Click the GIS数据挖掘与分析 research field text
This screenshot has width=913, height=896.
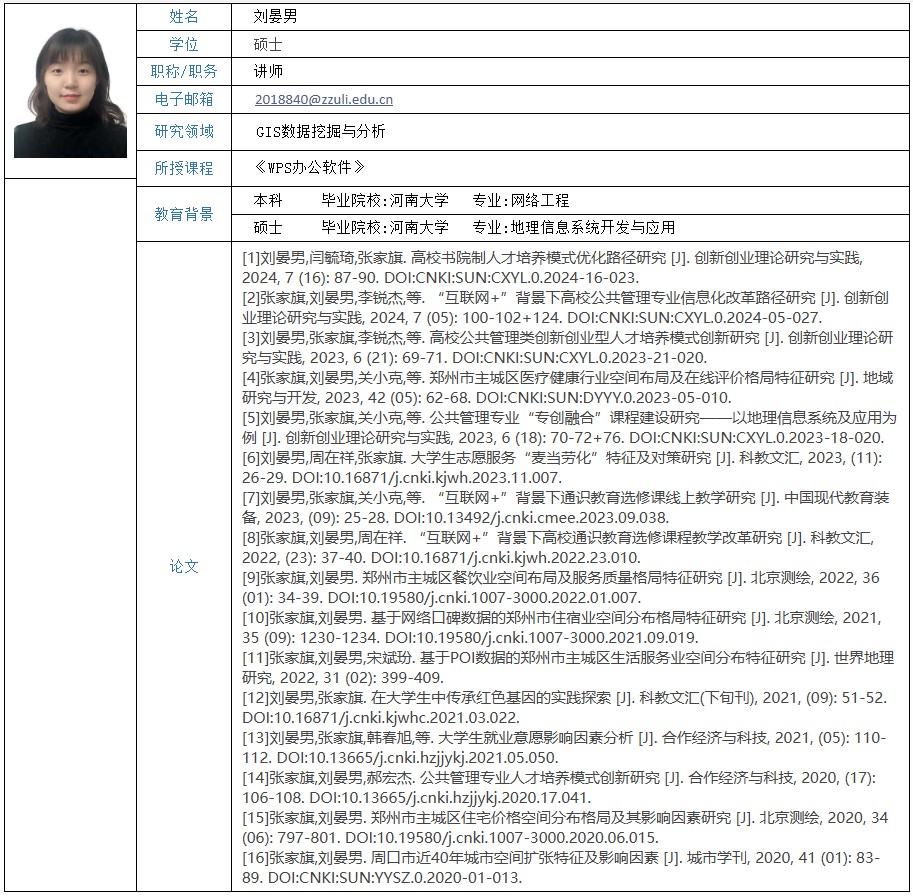(x=320, y=131)
